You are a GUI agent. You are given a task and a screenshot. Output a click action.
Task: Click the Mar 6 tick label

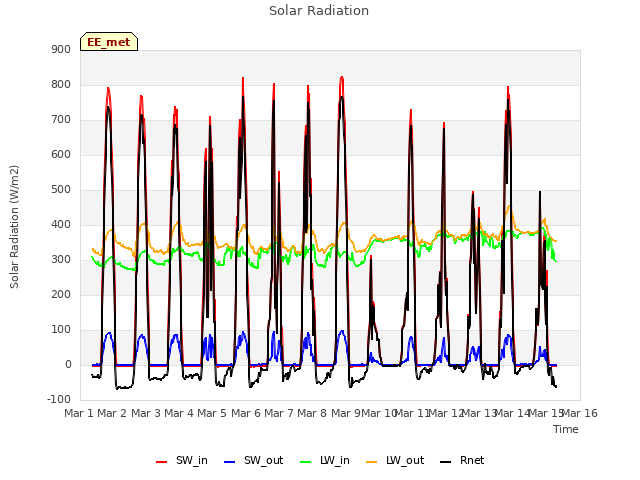coord(246,413)
